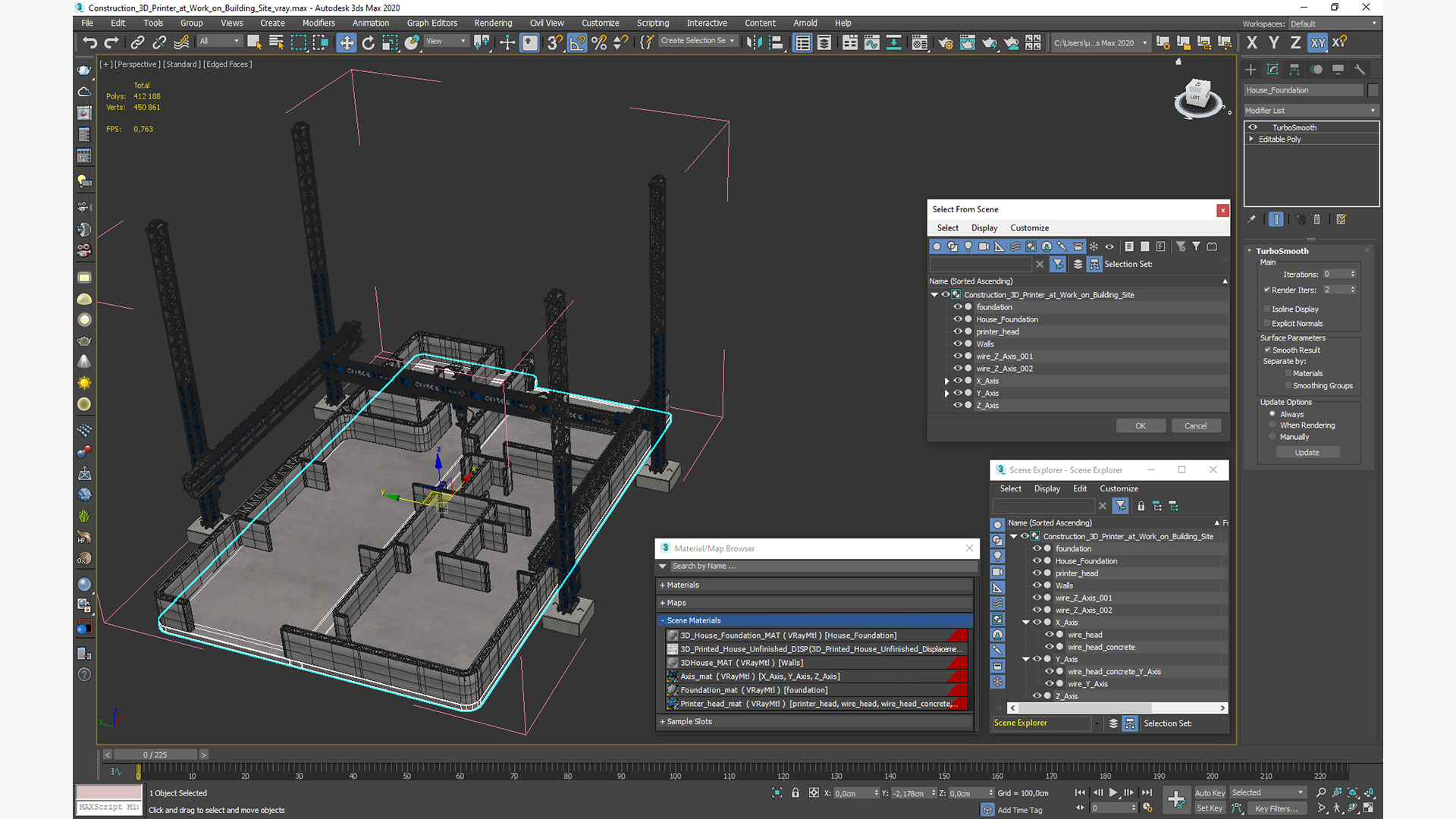Expand Editable Poly in modifier stack
Viewport: 1456px width, 819px height.
coord(1251,139)
